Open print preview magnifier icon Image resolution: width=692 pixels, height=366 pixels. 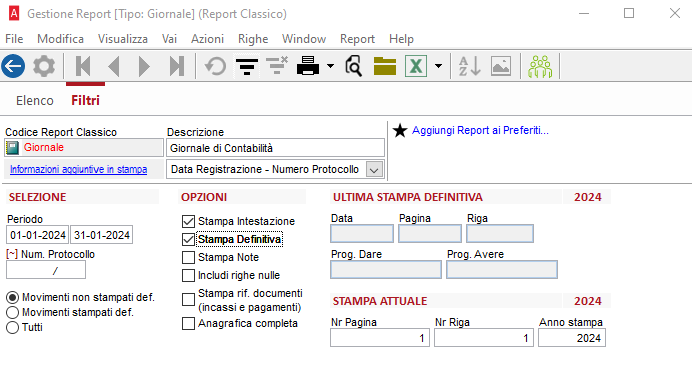[354, 66]
